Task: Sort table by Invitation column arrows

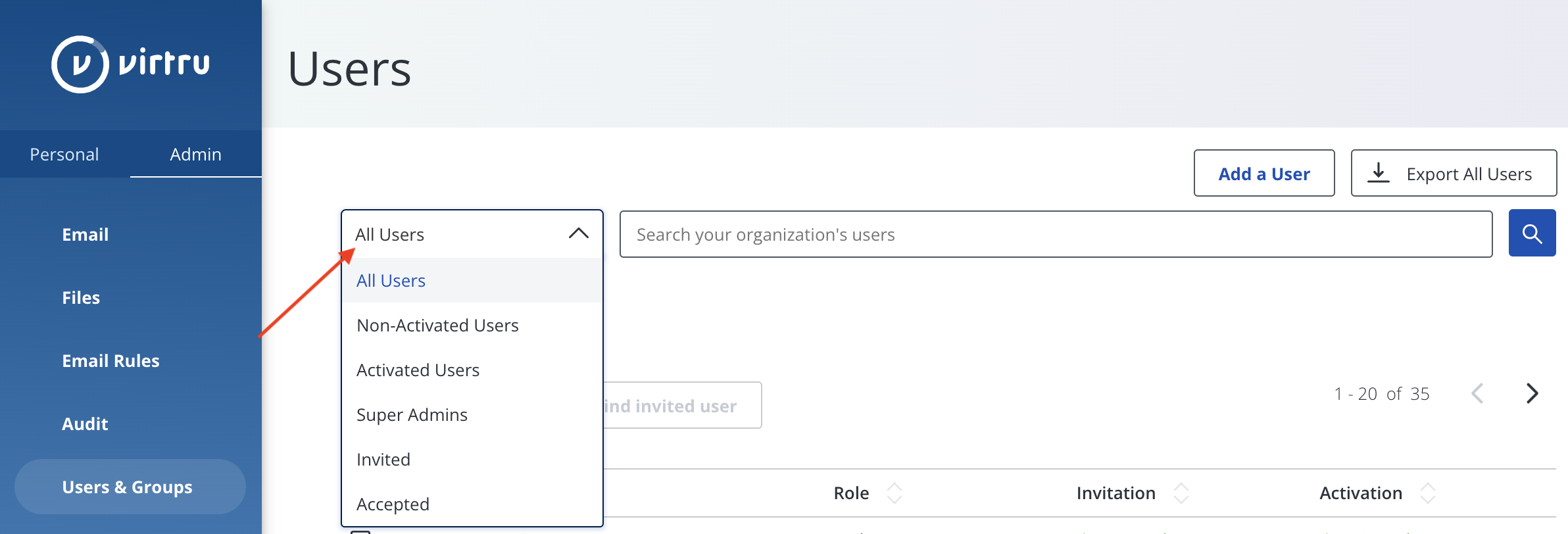Action: tap(1181, 493)
